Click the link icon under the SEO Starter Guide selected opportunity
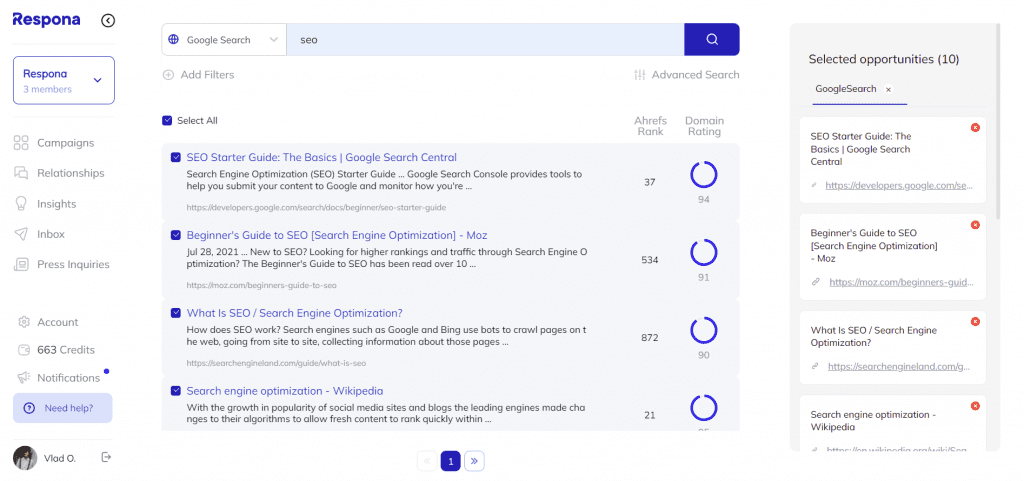 pyautogui.click(x=814, y=185)
